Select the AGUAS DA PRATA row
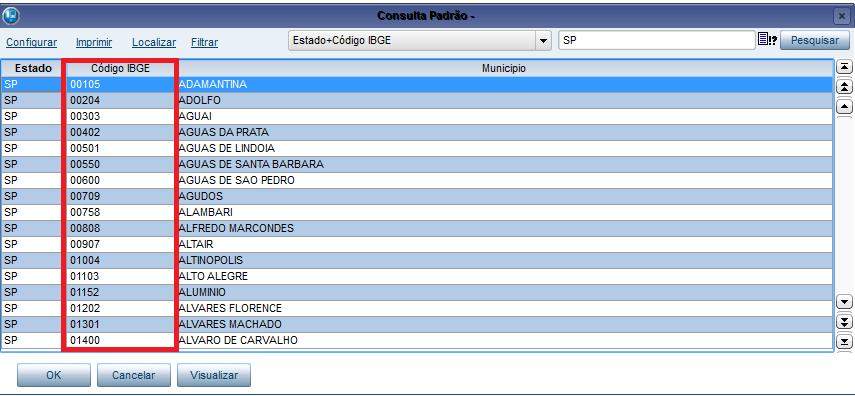The height and width of the screenshot is (396, 855). [x=417, y=133]
